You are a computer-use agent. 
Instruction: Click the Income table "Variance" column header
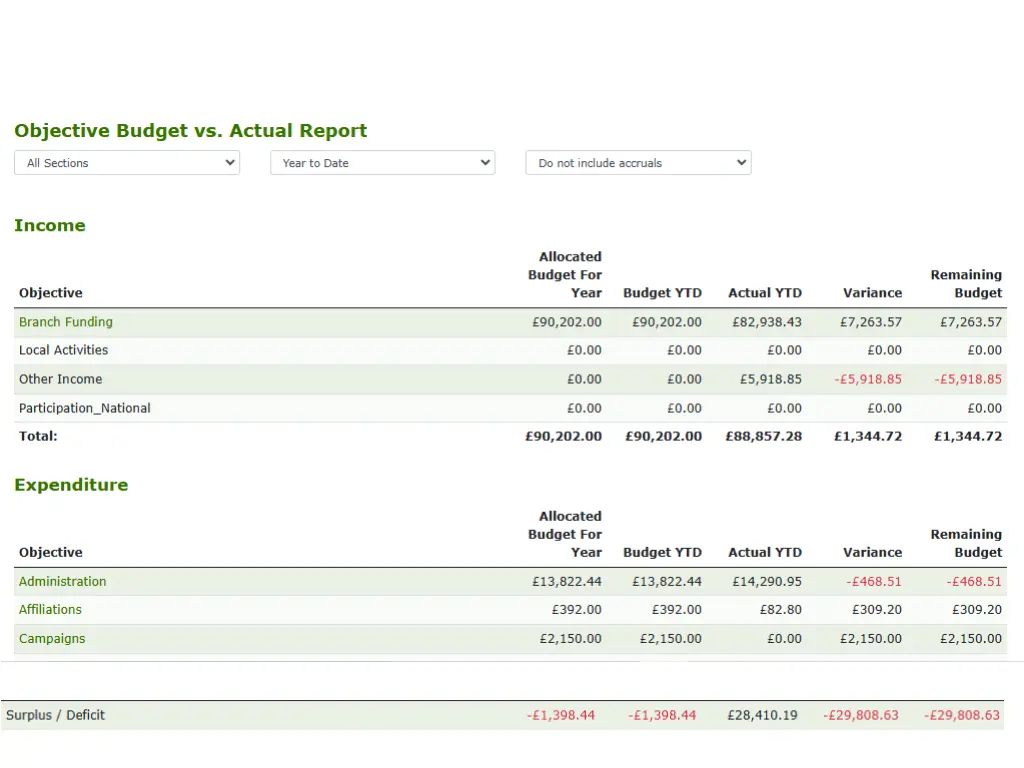coord(872,293)
